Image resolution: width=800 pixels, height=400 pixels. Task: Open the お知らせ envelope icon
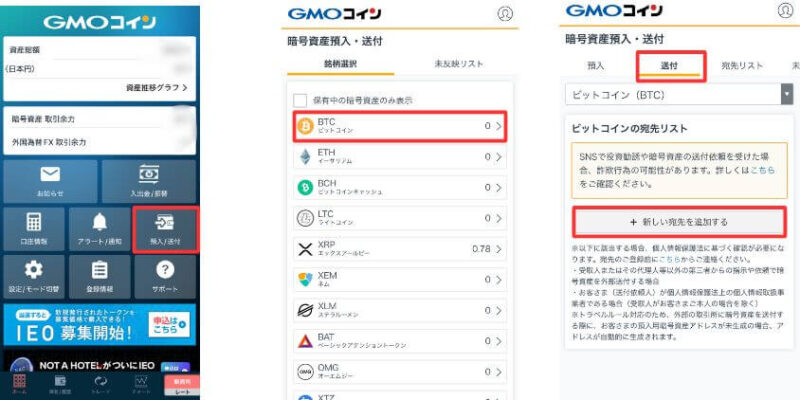(x=50, y=174)
